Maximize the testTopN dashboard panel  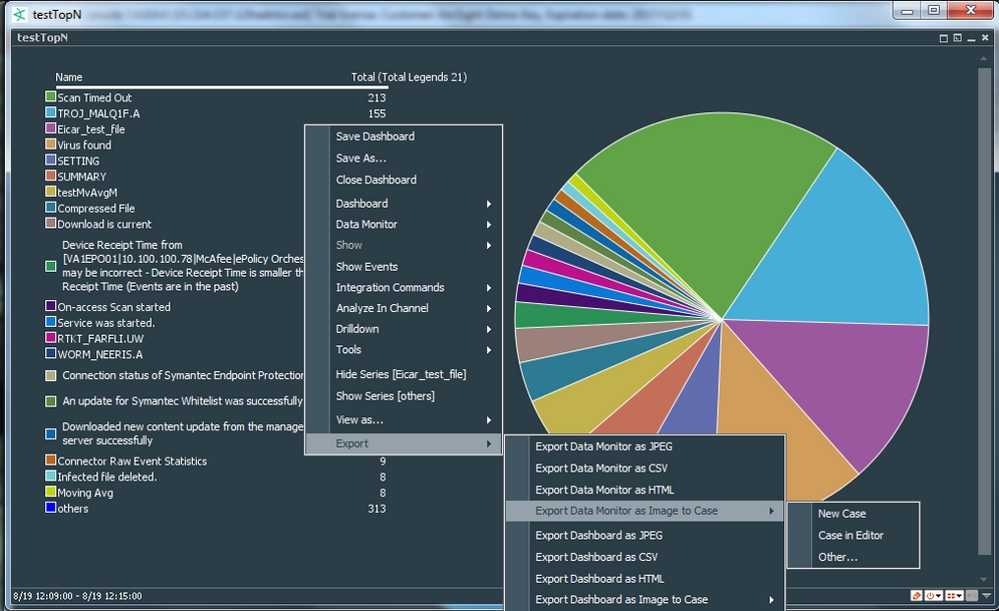pyautogui.click(x=944, y=38)
